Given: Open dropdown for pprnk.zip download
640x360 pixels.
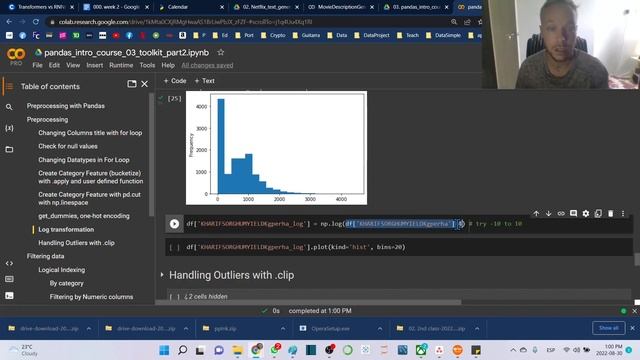Looking at the screenshot, I should point(283,329).
